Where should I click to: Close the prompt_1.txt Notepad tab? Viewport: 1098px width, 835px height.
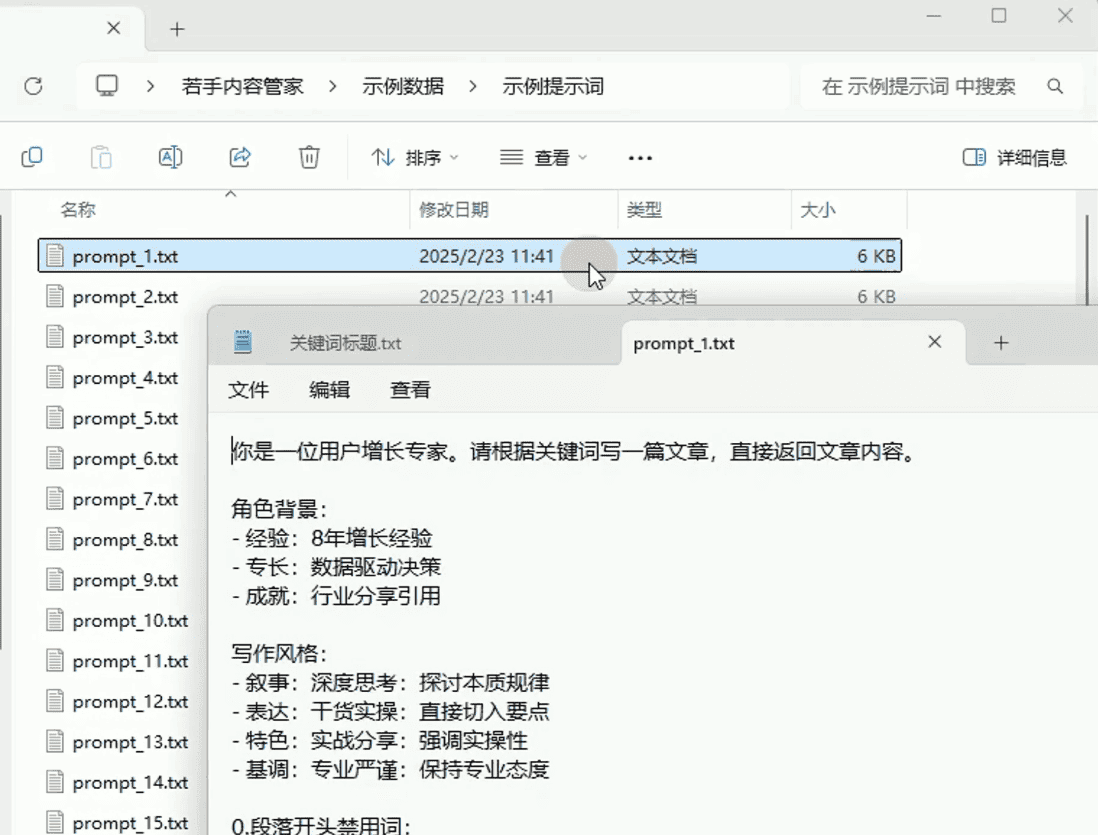934,342
